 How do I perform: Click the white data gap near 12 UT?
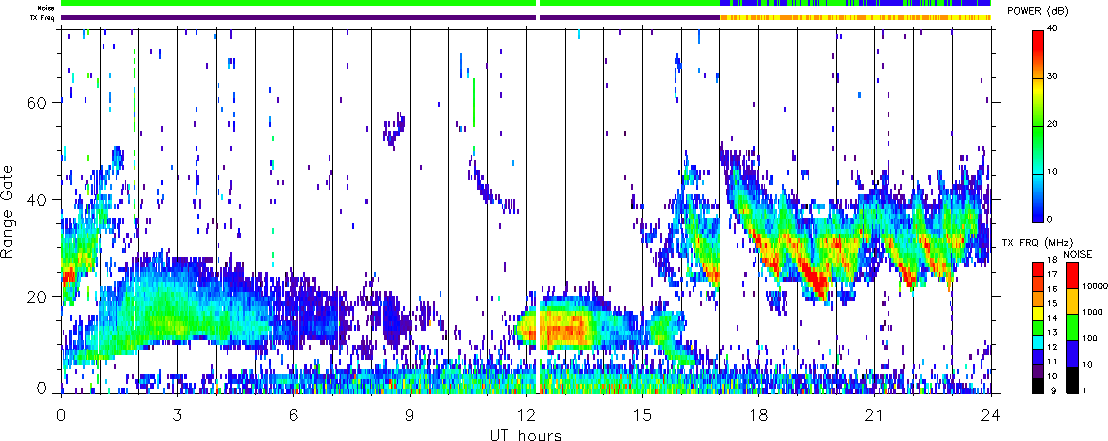(539, 212)
